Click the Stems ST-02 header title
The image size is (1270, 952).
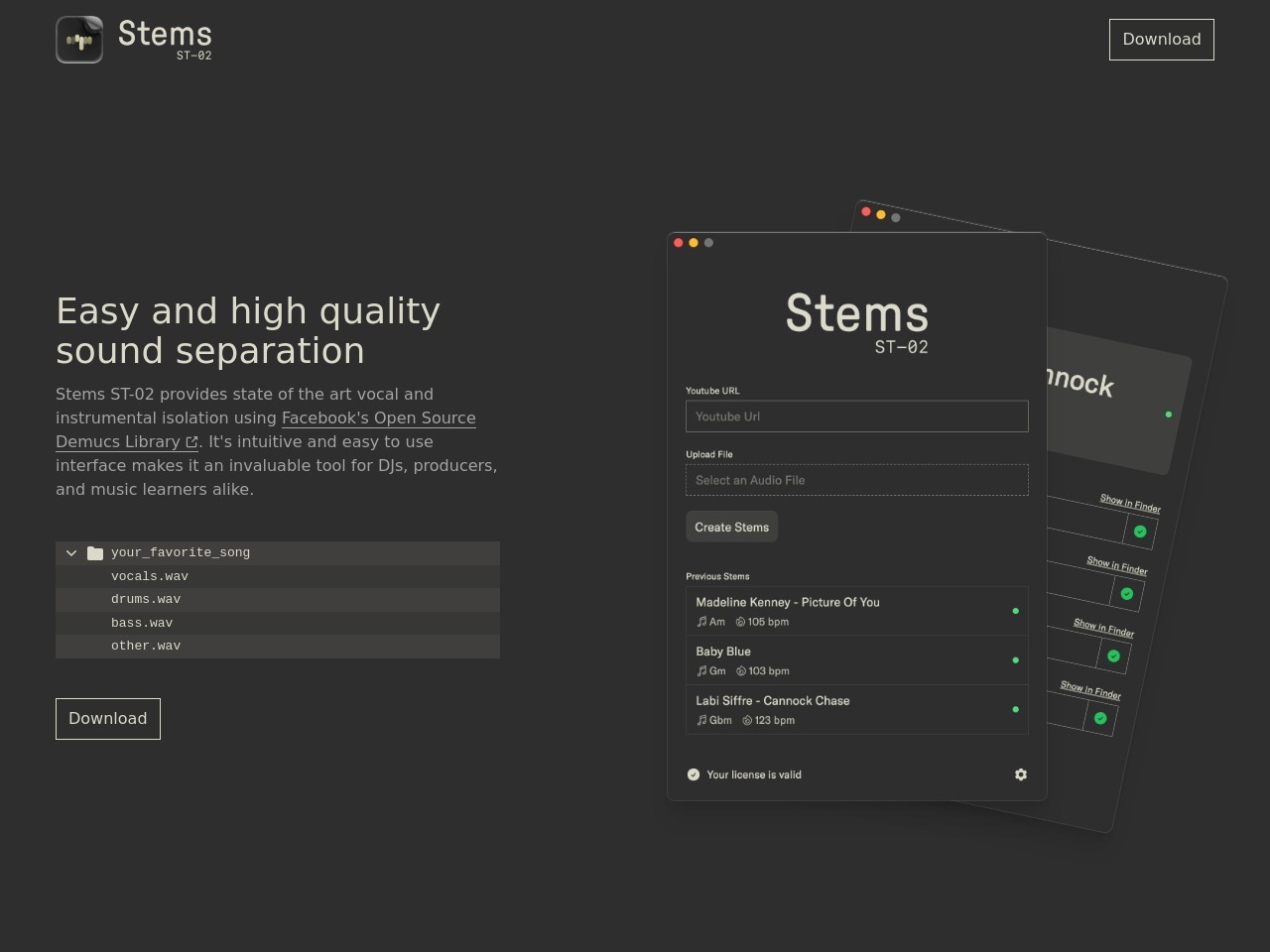(165, 40)
